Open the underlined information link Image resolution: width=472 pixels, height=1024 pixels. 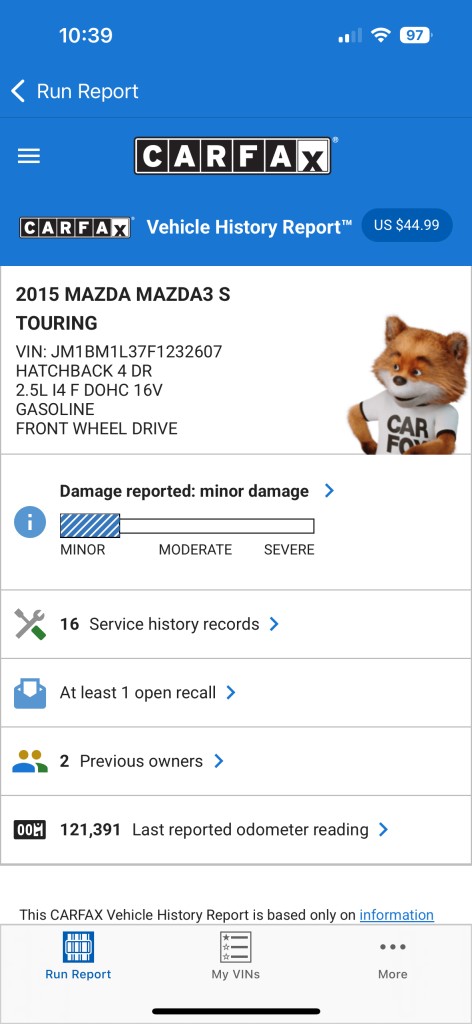pos(396,915)
